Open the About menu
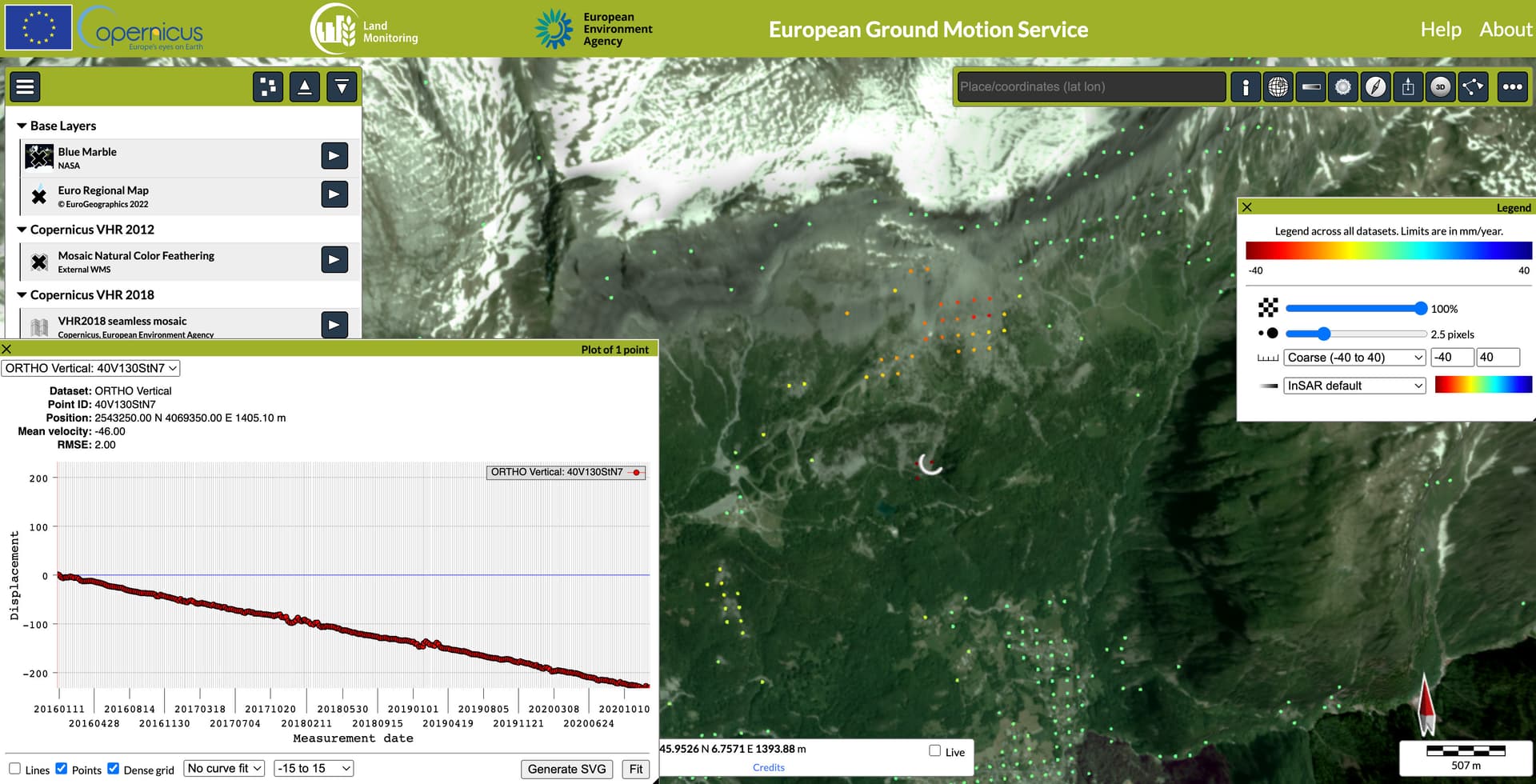 pyautogui.click(x=1505, y=30)
